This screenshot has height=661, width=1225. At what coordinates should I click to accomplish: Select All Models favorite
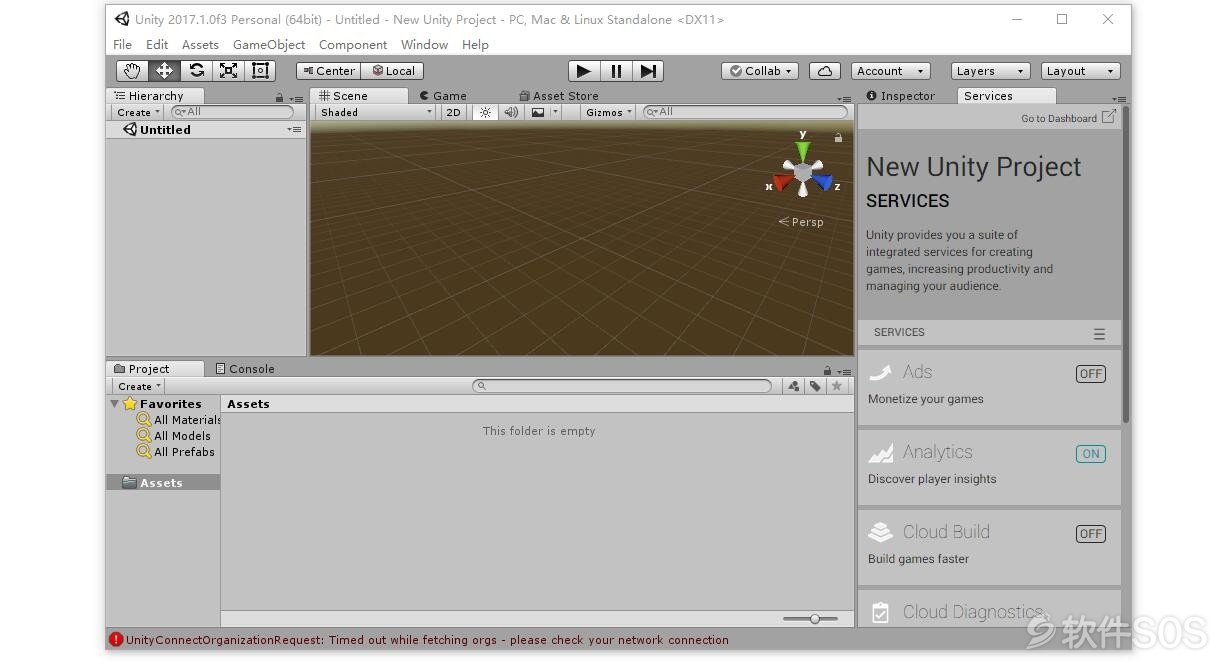tap(174, 436)
